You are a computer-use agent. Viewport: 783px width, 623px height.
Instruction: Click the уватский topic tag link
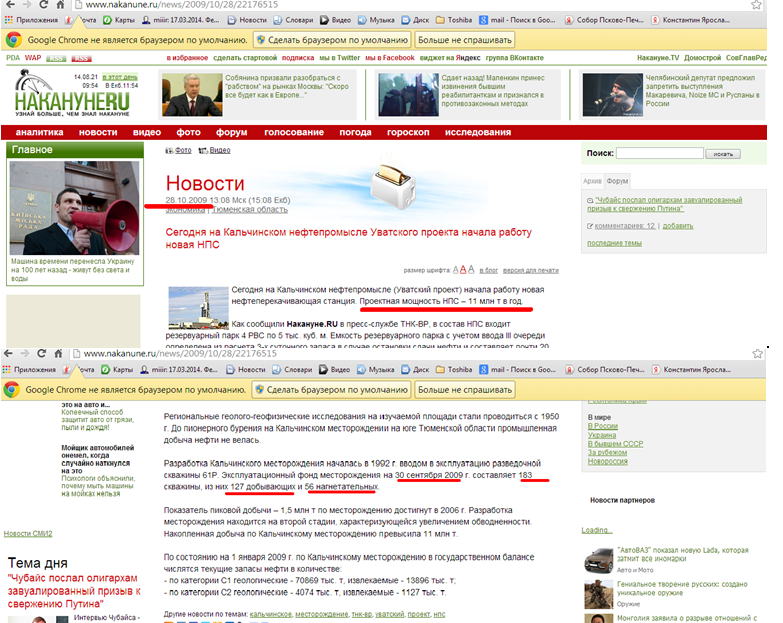(x=390, y=615)
